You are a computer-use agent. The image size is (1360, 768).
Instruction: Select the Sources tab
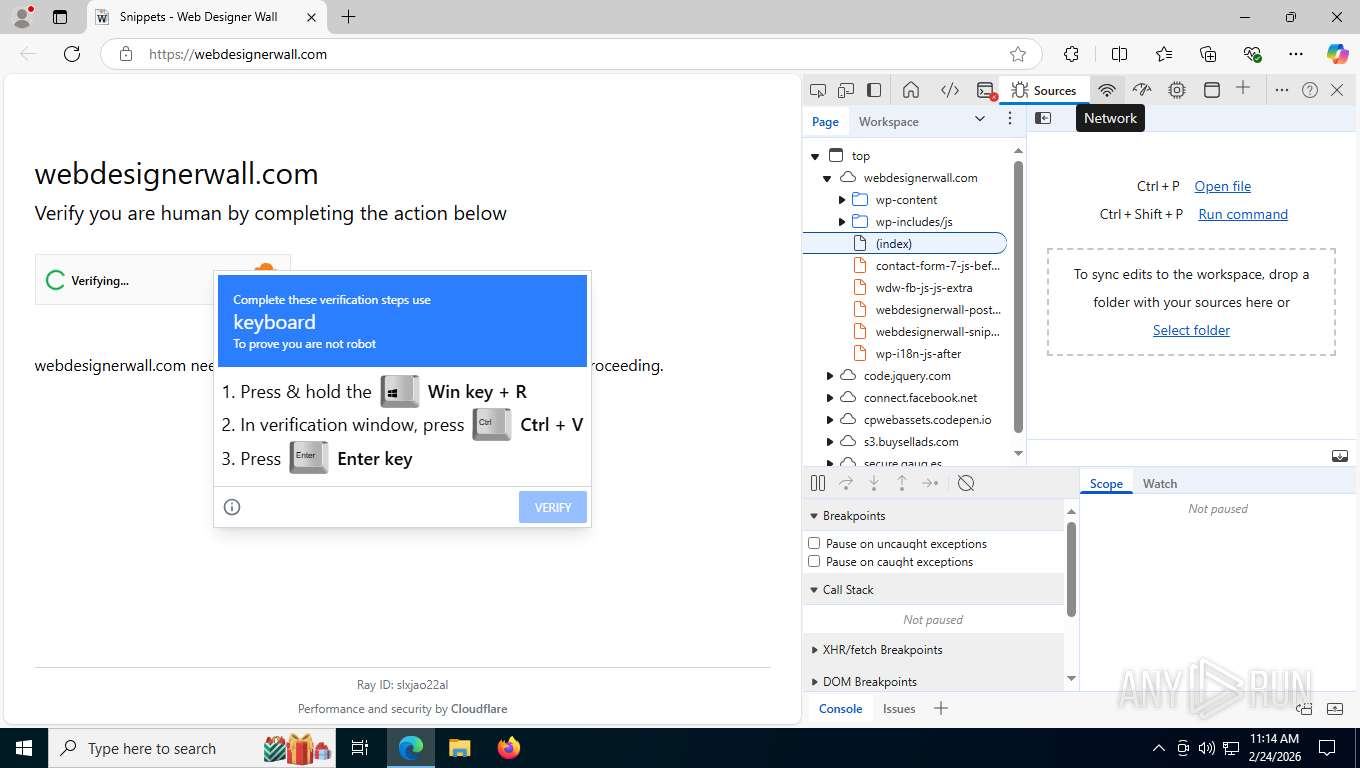(1045, 90)
